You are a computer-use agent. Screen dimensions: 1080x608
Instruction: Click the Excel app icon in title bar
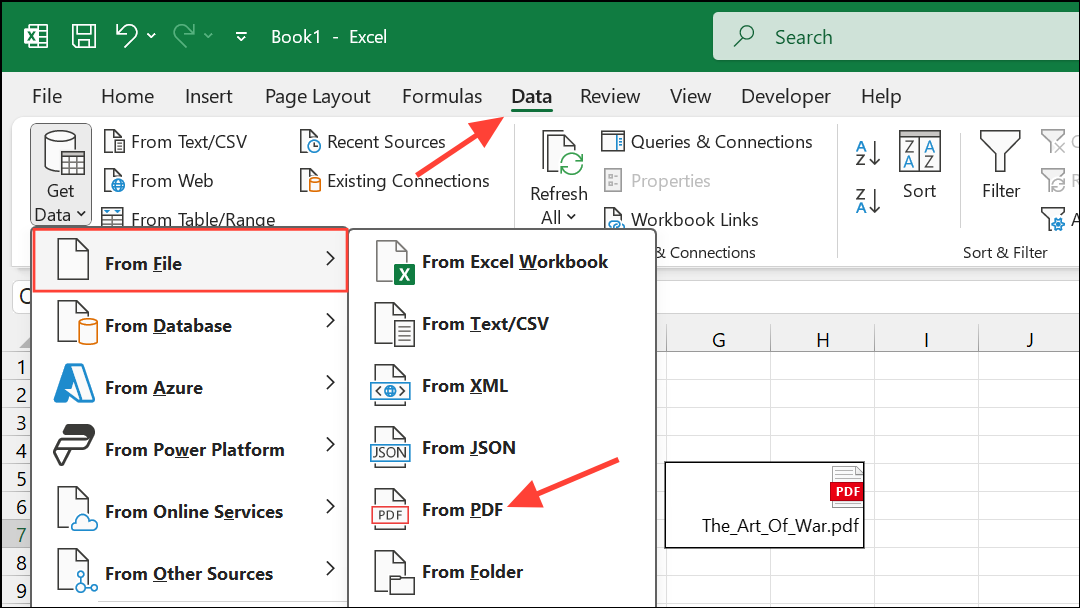tap(36, 36)
